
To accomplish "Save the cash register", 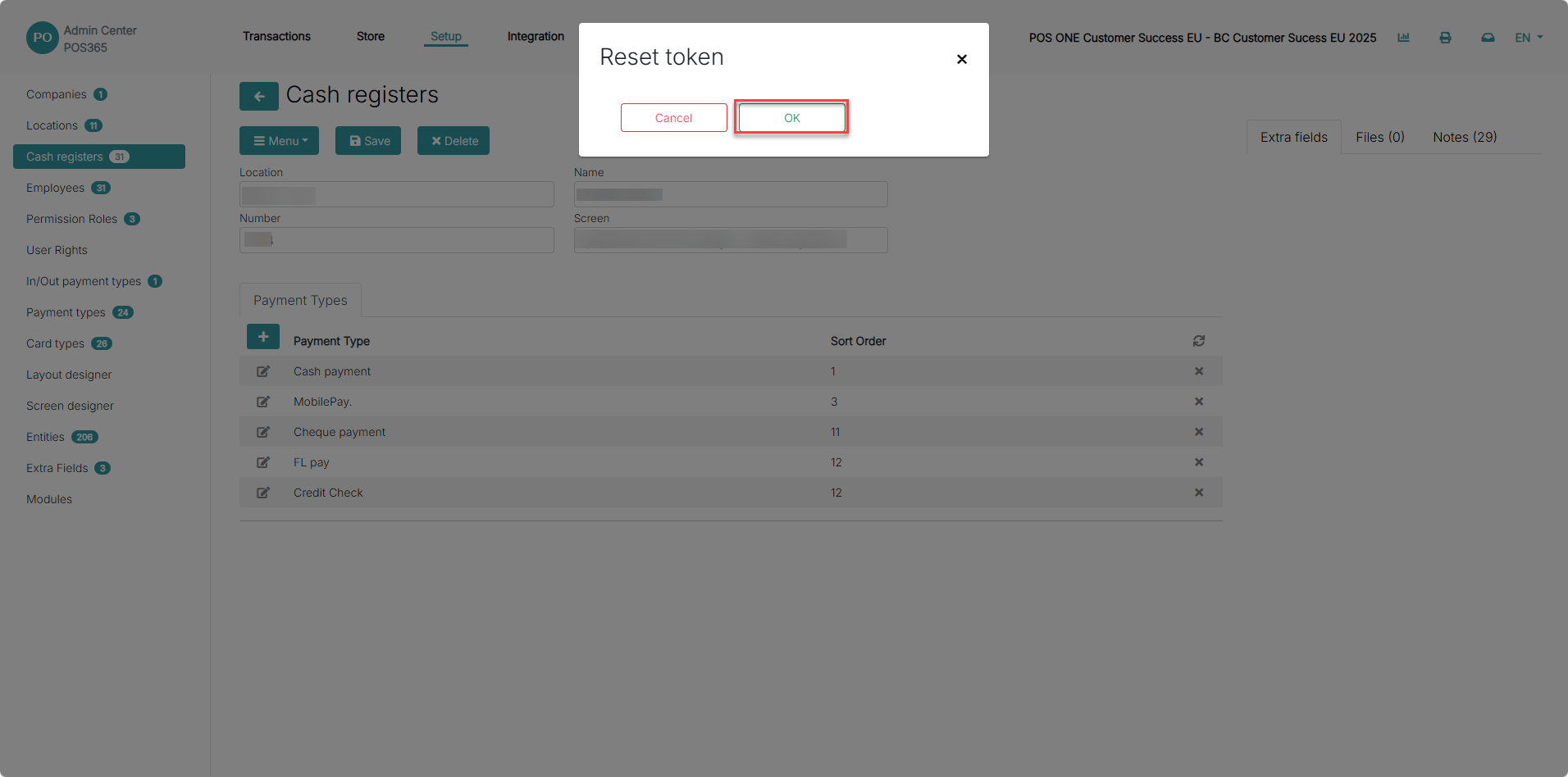I will coord(368,141).
